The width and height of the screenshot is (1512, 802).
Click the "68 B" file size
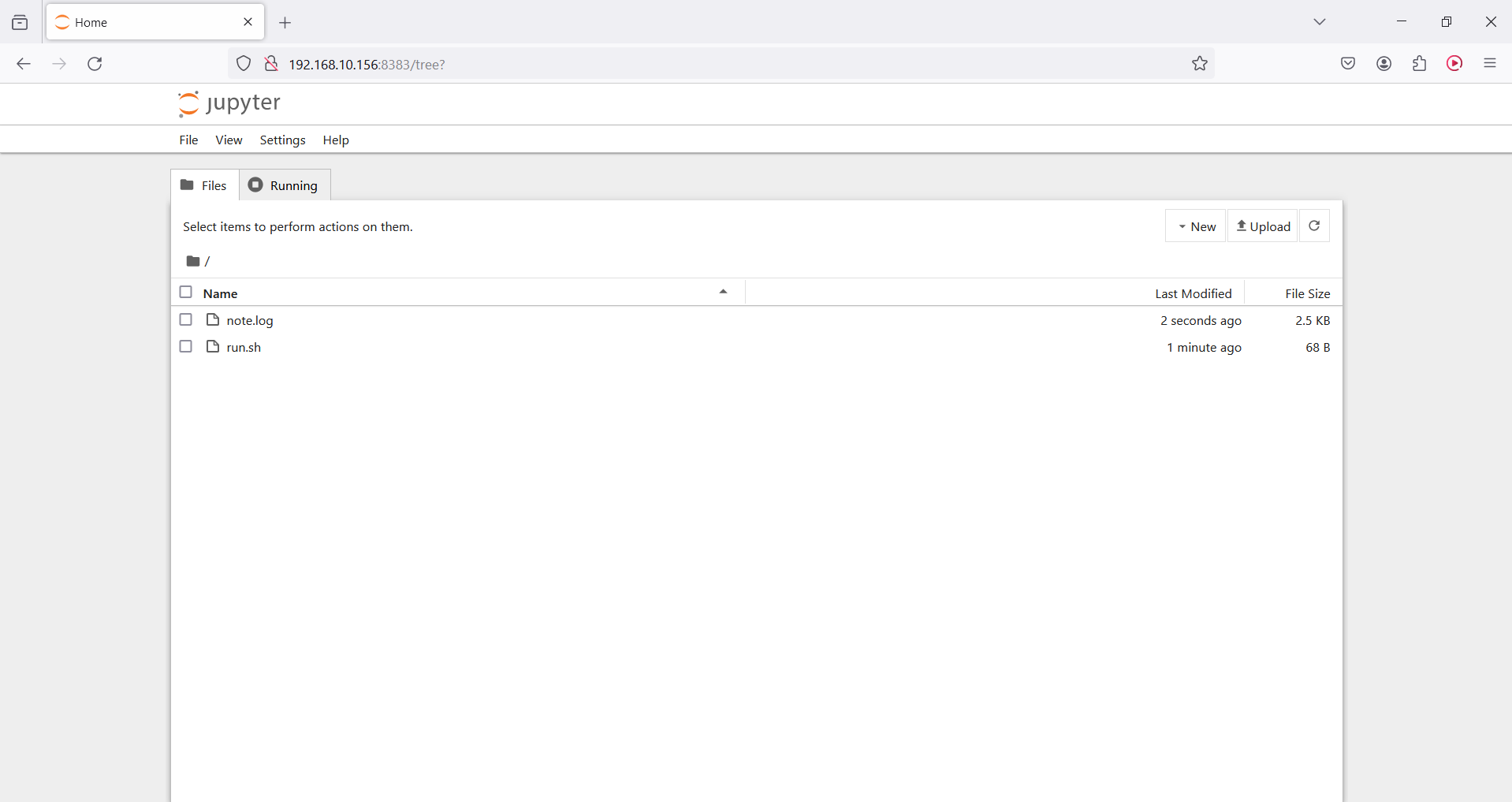tap(1318, 347)
